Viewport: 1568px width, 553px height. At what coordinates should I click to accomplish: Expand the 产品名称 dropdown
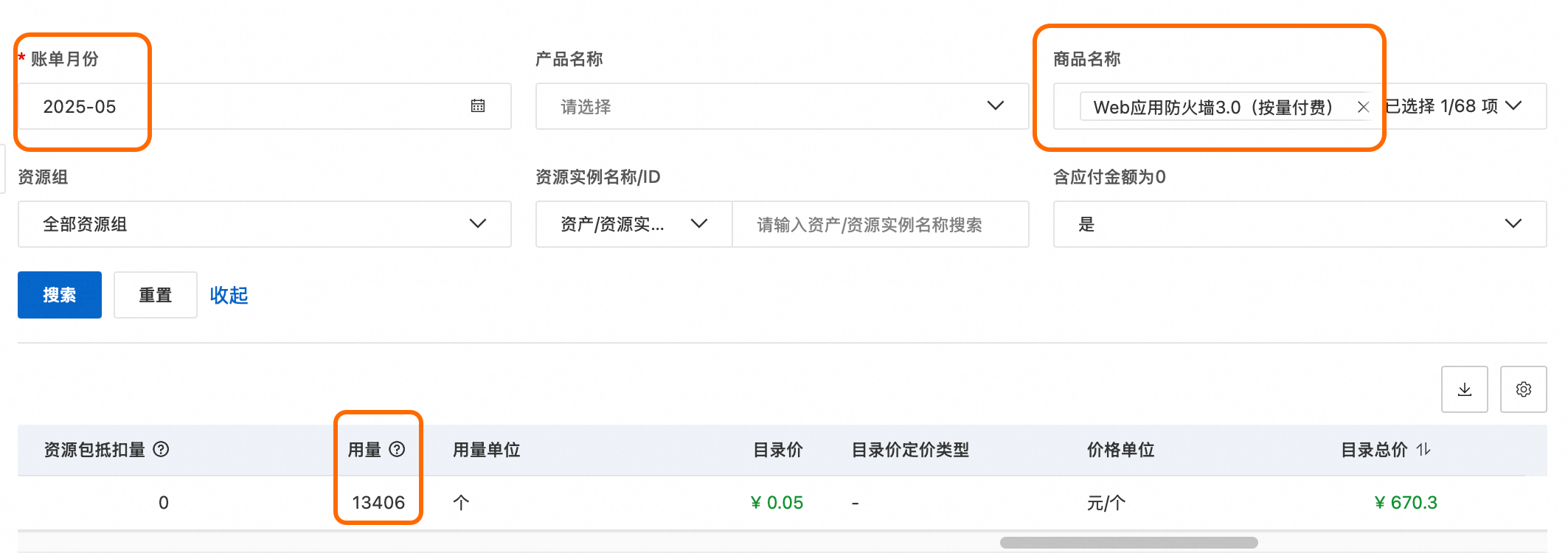click(995, 106)
